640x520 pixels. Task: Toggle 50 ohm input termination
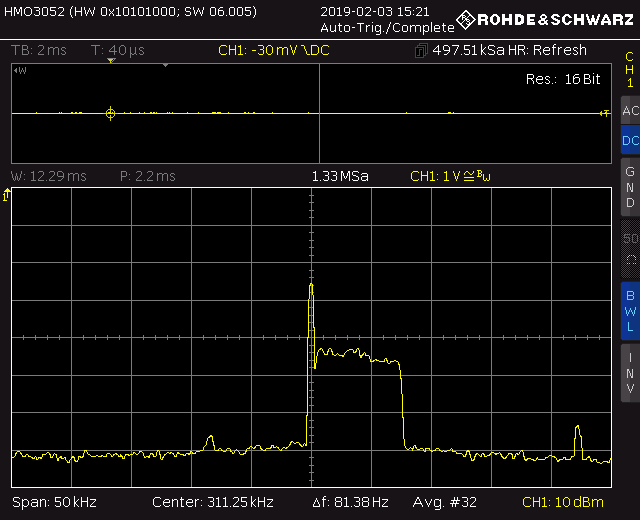[x=629, y=248]
